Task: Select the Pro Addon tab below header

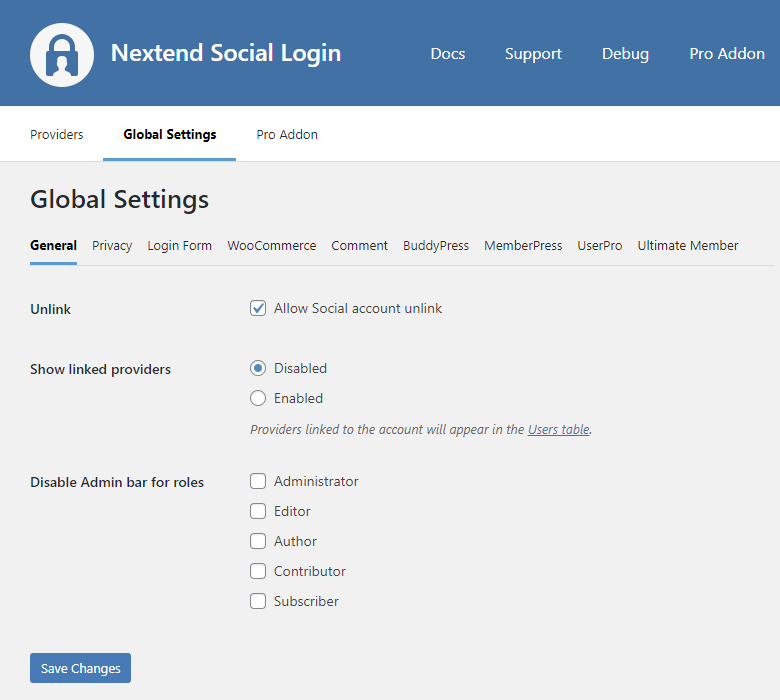Action: click(x=287, y=135)
